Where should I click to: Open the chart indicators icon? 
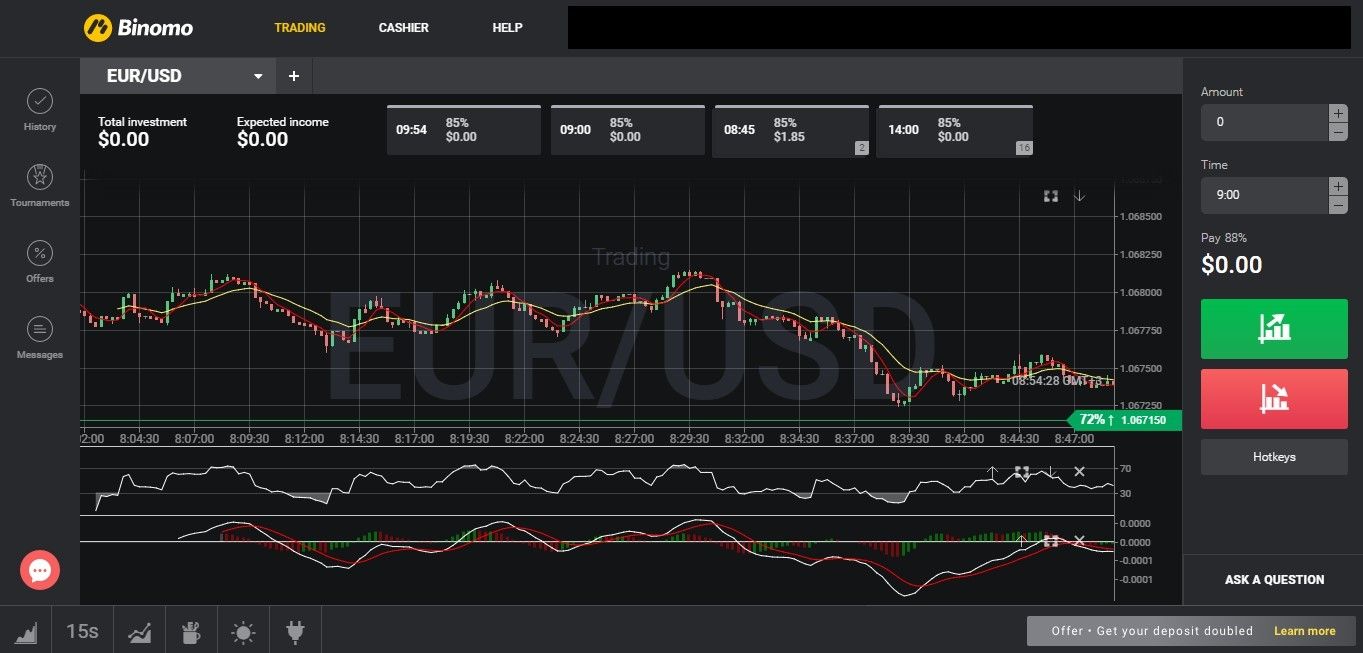(140, 632)
